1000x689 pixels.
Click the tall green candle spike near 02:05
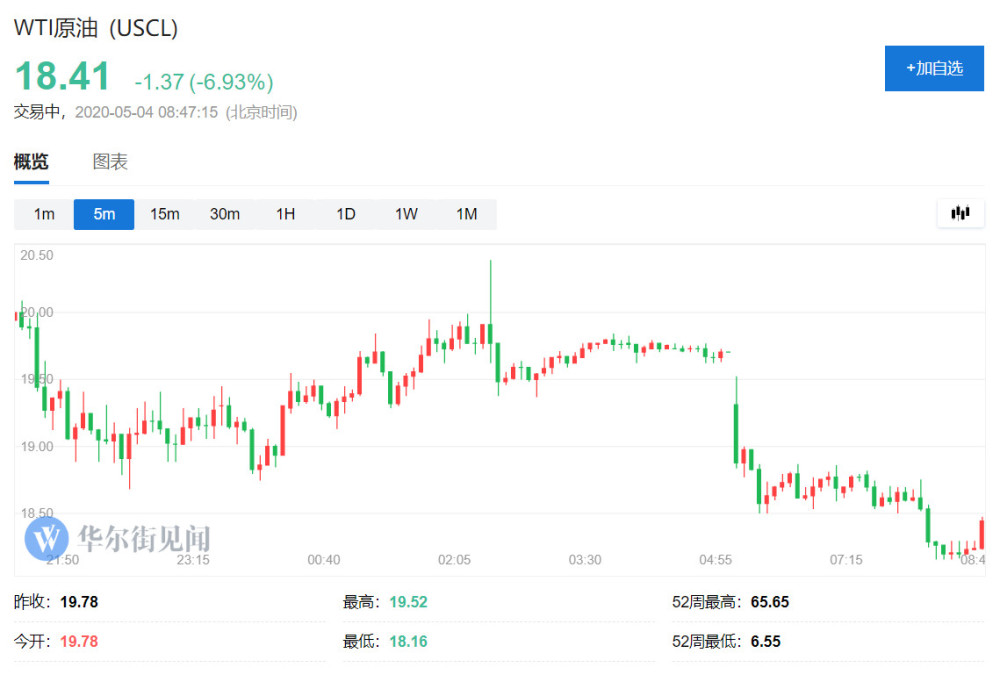[490, 300]
